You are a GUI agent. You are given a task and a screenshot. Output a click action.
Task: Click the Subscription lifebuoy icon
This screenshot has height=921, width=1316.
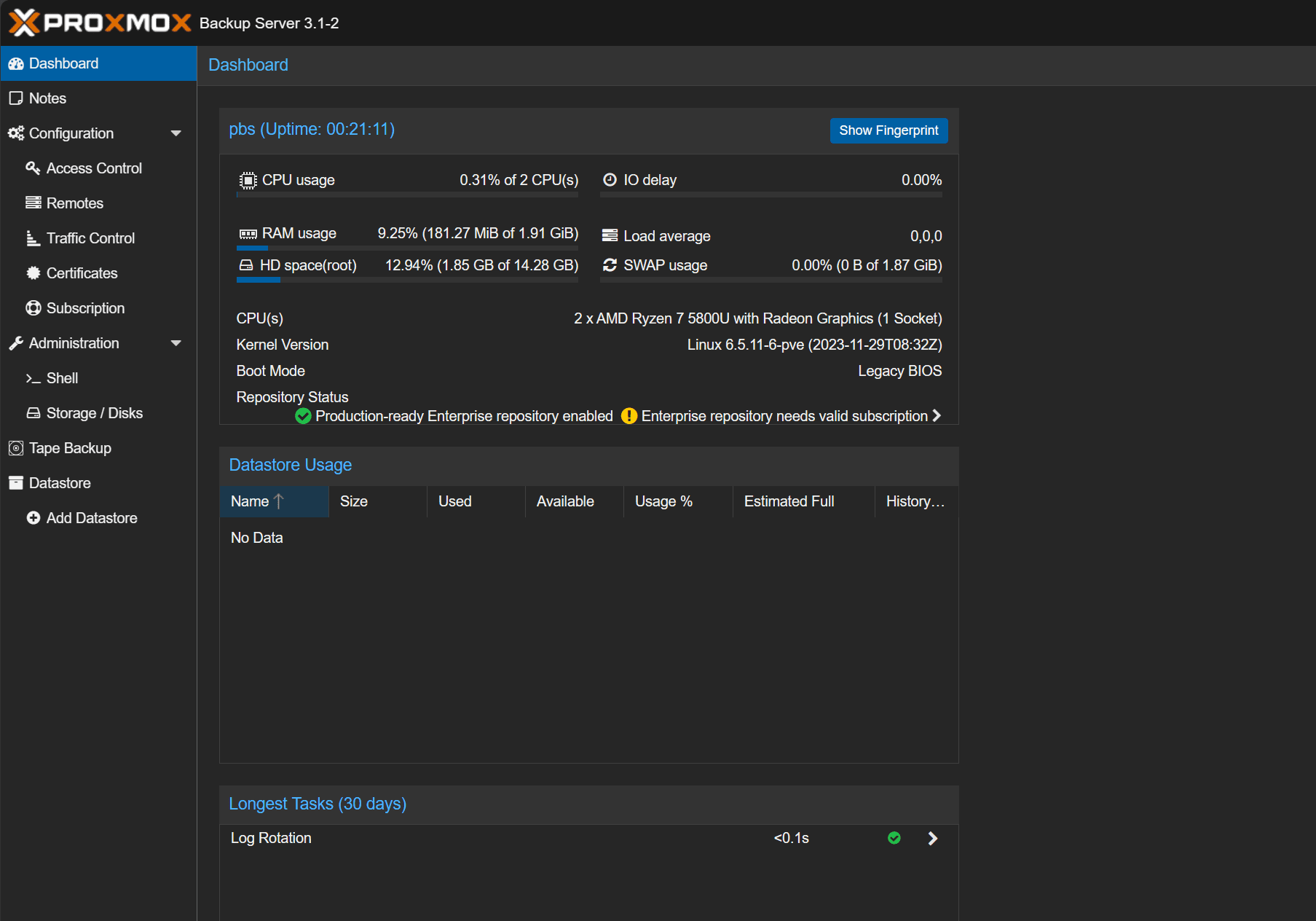click(33, 308)
